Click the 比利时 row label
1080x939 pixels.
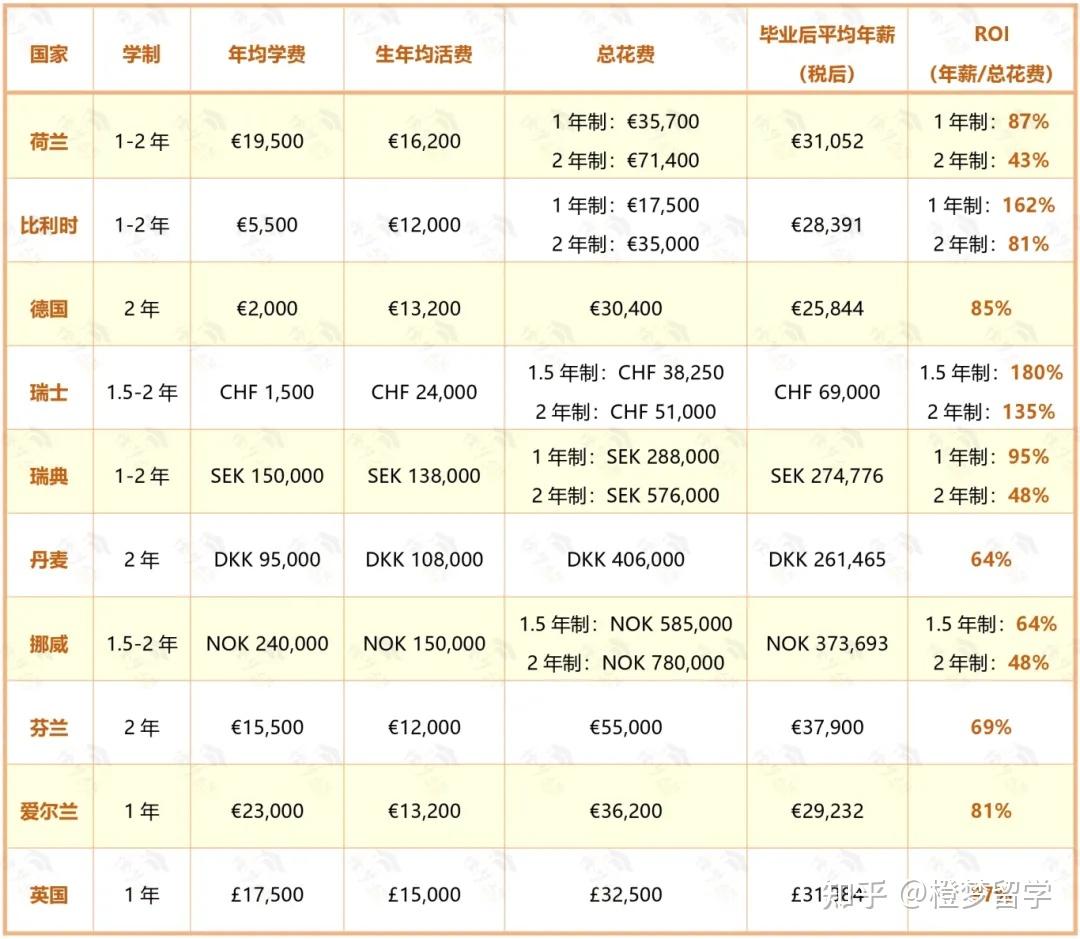click(x=49, y=224)
